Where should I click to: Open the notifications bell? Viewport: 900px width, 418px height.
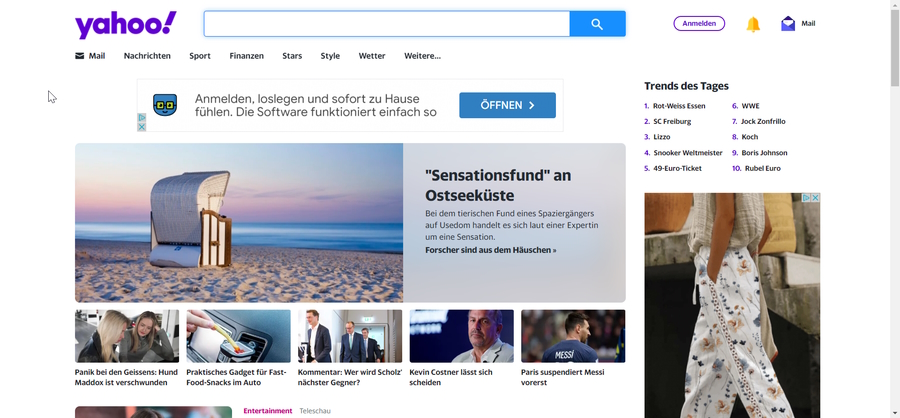(753, 24)
